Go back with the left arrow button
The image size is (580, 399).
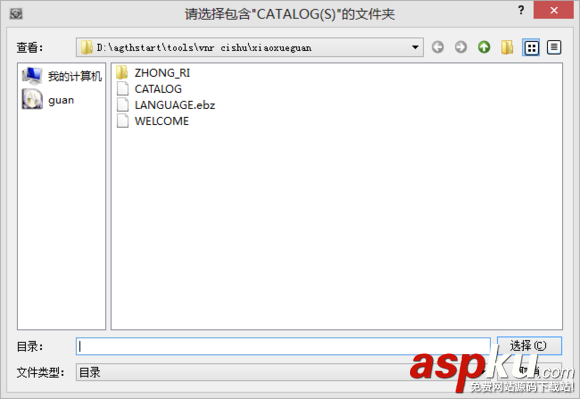(x=438, y=47)
